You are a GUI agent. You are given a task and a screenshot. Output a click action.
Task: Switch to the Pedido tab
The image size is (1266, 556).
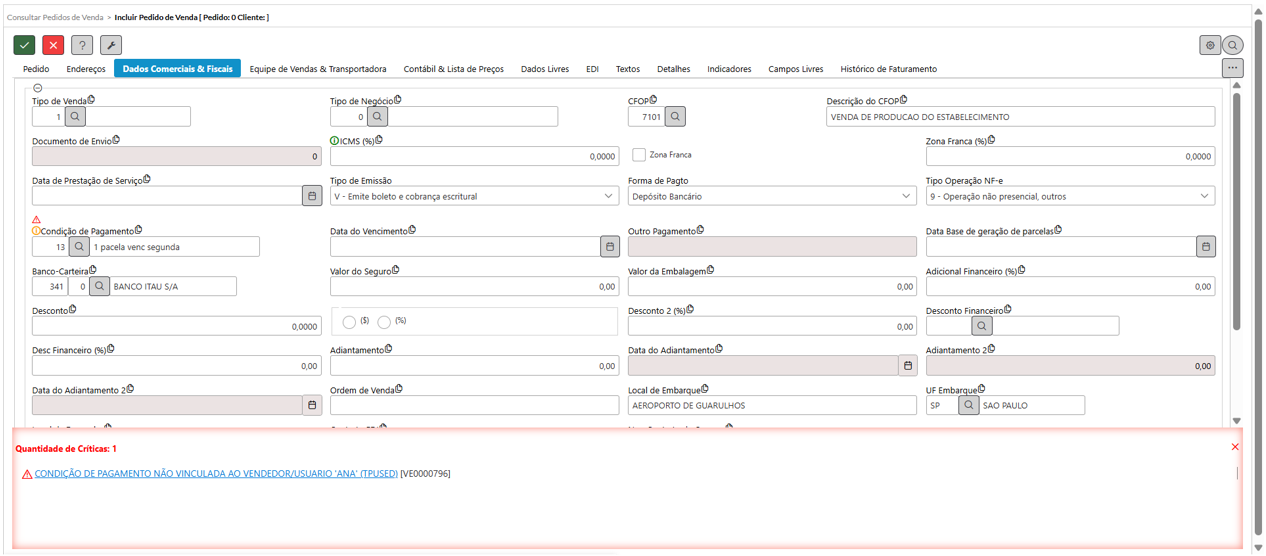point(36,69)
